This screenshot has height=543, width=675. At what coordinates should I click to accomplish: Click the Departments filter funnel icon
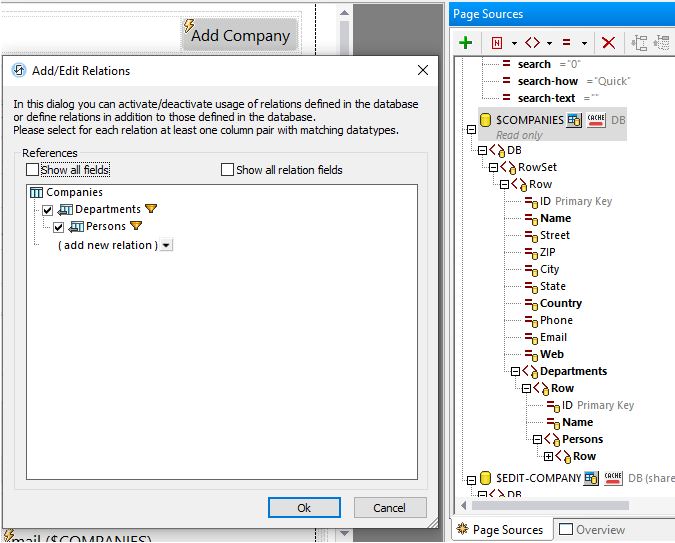[x=151, y=209]
